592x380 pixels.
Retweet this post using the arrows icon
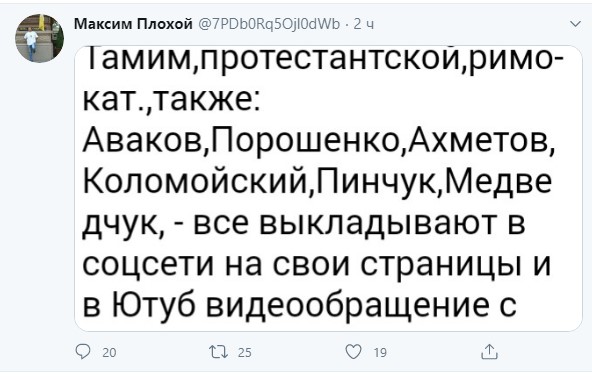[219, 352]
